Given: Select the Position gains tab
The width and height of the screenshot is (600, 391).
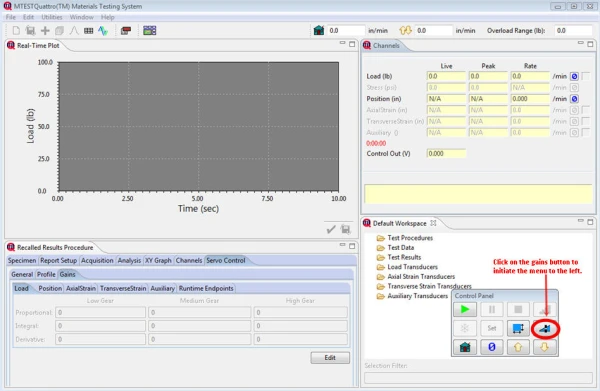Looking at the screenshot, I should pyautogui.click(x=50, y=288).
